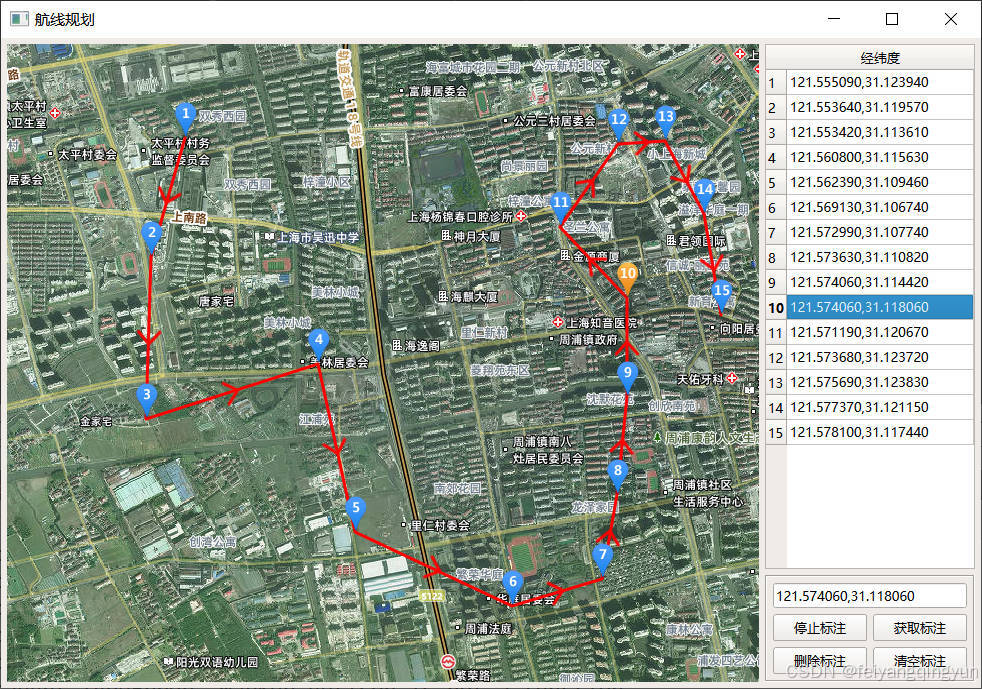982x689 pixels.
Task: Click row header number 10
Action: pyautogui.click(x=776, y=308)
